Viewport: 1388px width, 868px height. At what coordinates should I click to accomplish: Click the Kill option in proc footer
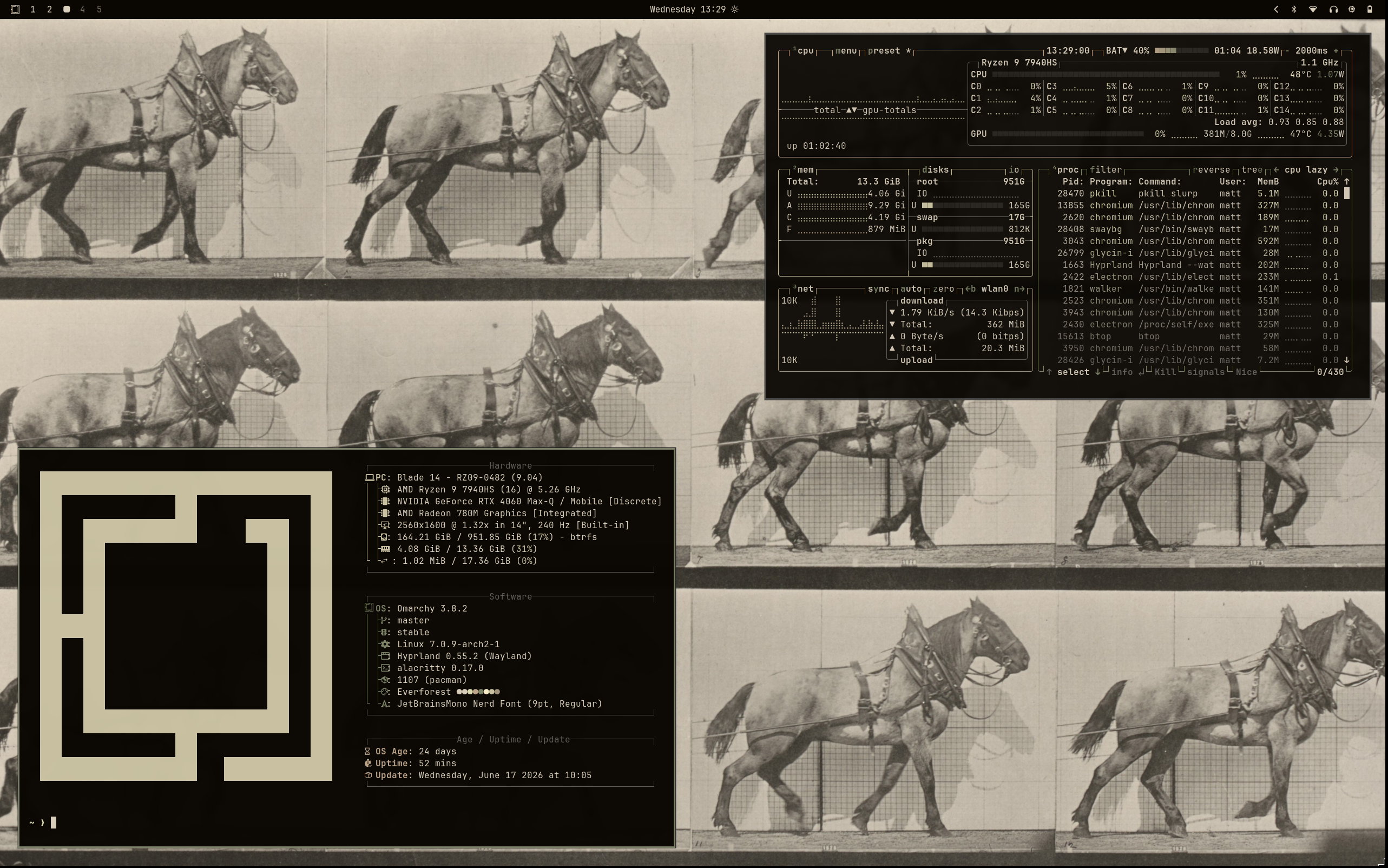(1165, 372)
